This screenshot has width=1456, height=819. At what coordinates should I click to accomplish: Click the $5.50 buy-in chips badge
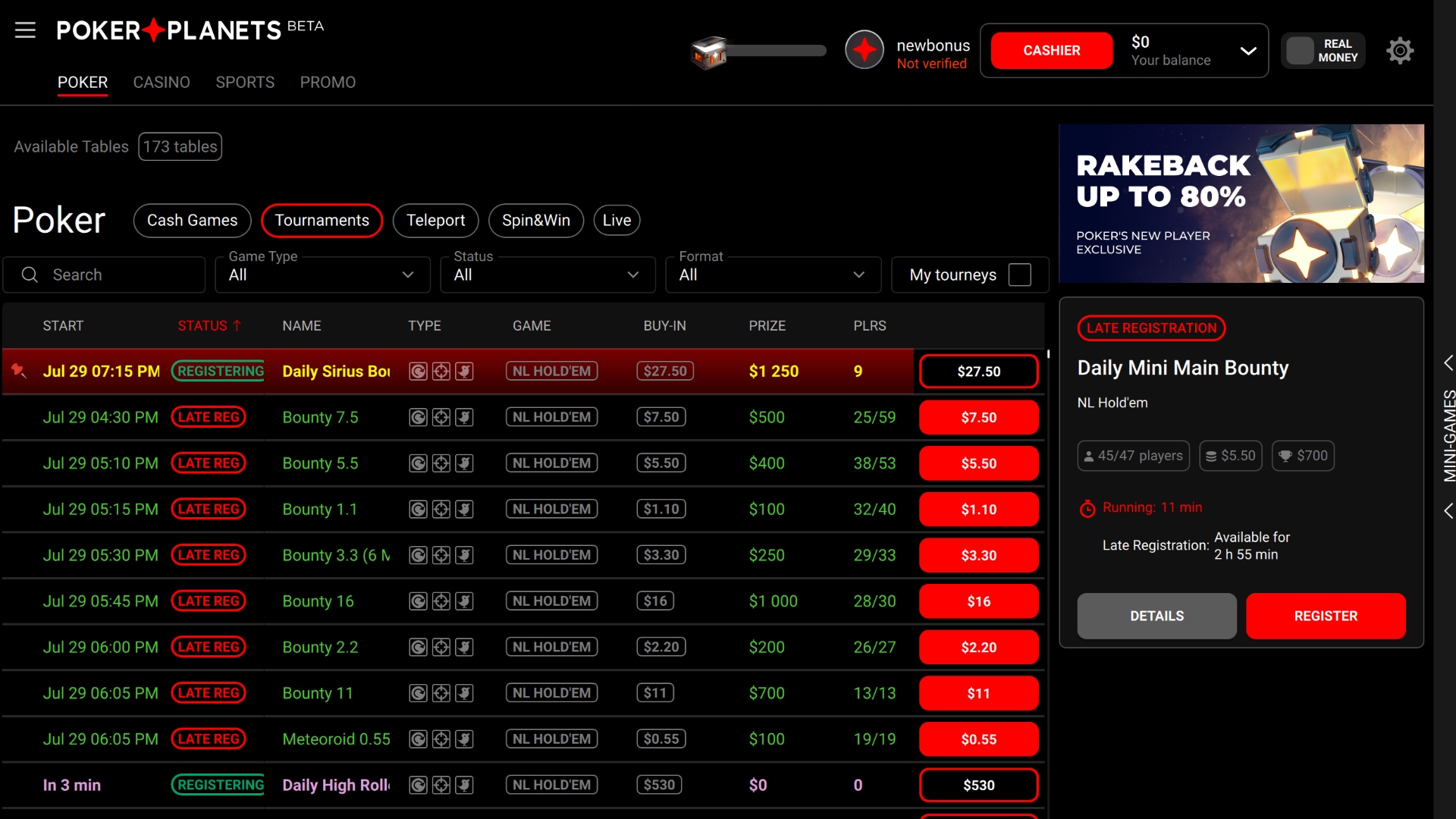pyautogui.click(x=1231, y=456)
